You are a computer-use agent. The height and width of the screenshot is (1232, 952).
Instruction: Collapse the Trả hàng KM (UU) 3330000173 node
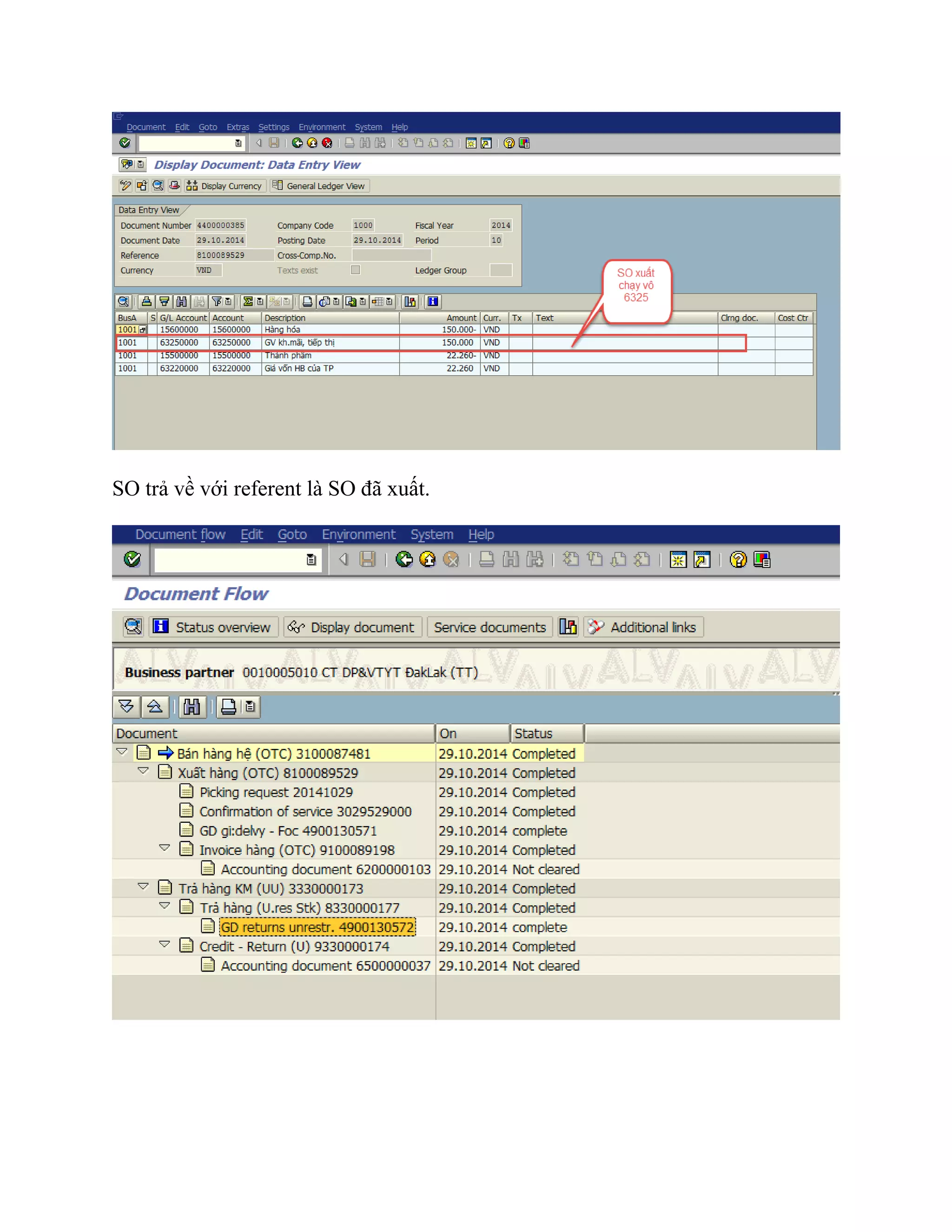coord(143,887)
